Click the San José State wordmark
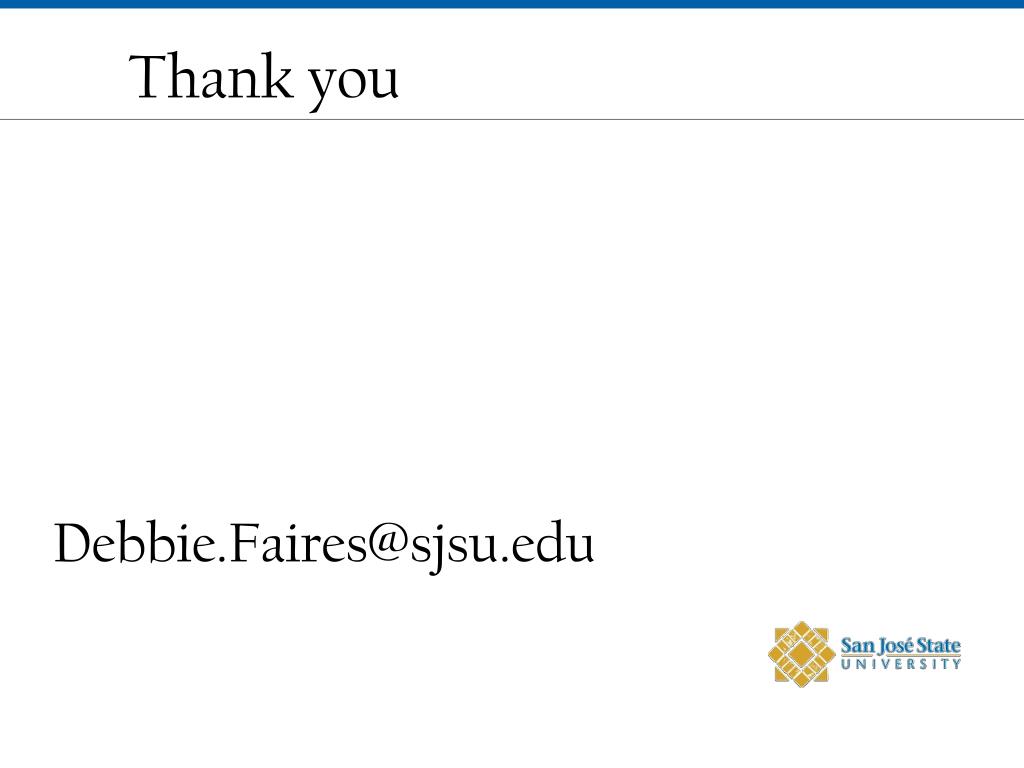 [x=901, y=647]
